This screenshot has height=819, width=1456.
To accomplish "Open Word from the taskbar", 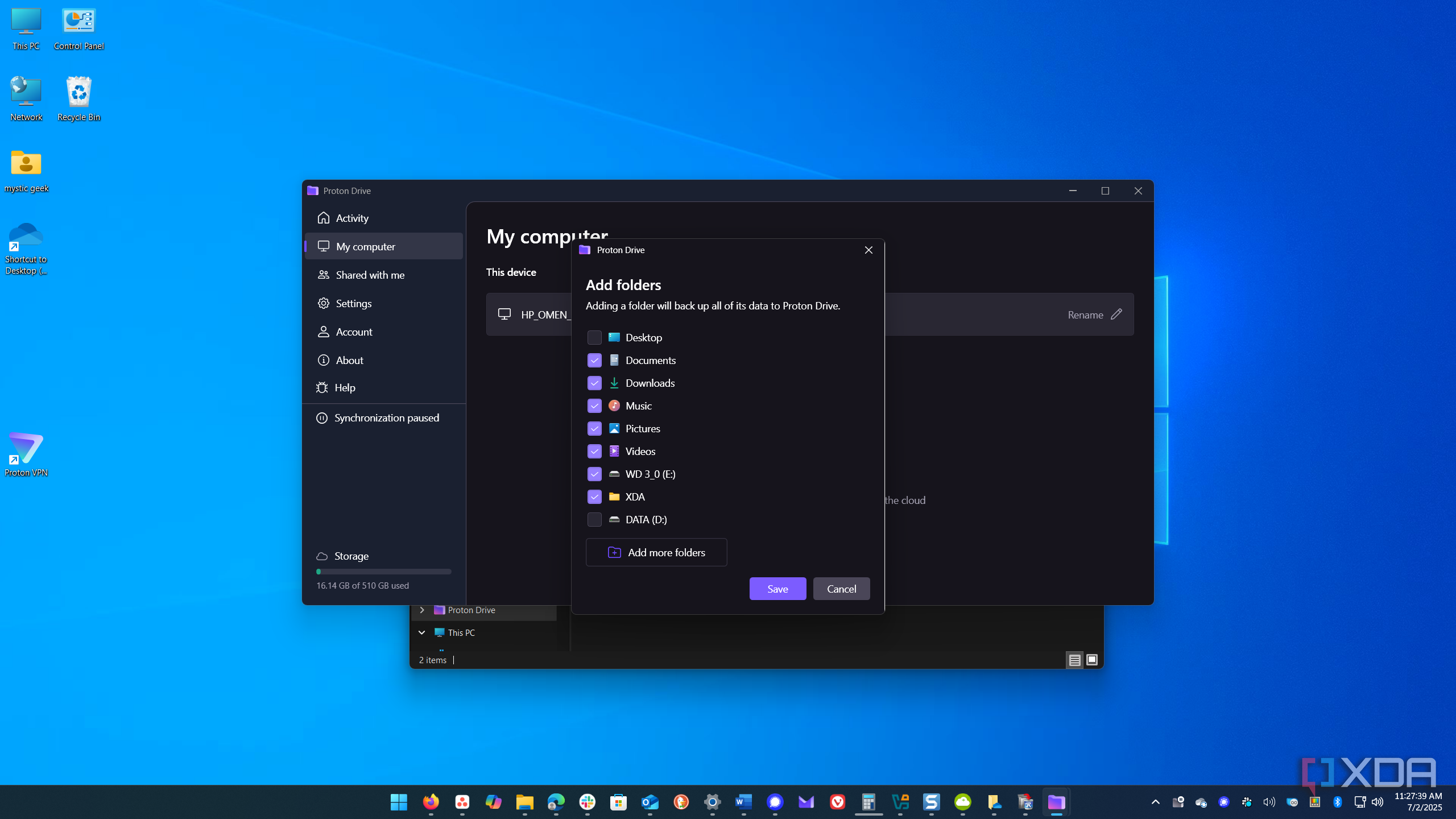I will pos(743,802).
